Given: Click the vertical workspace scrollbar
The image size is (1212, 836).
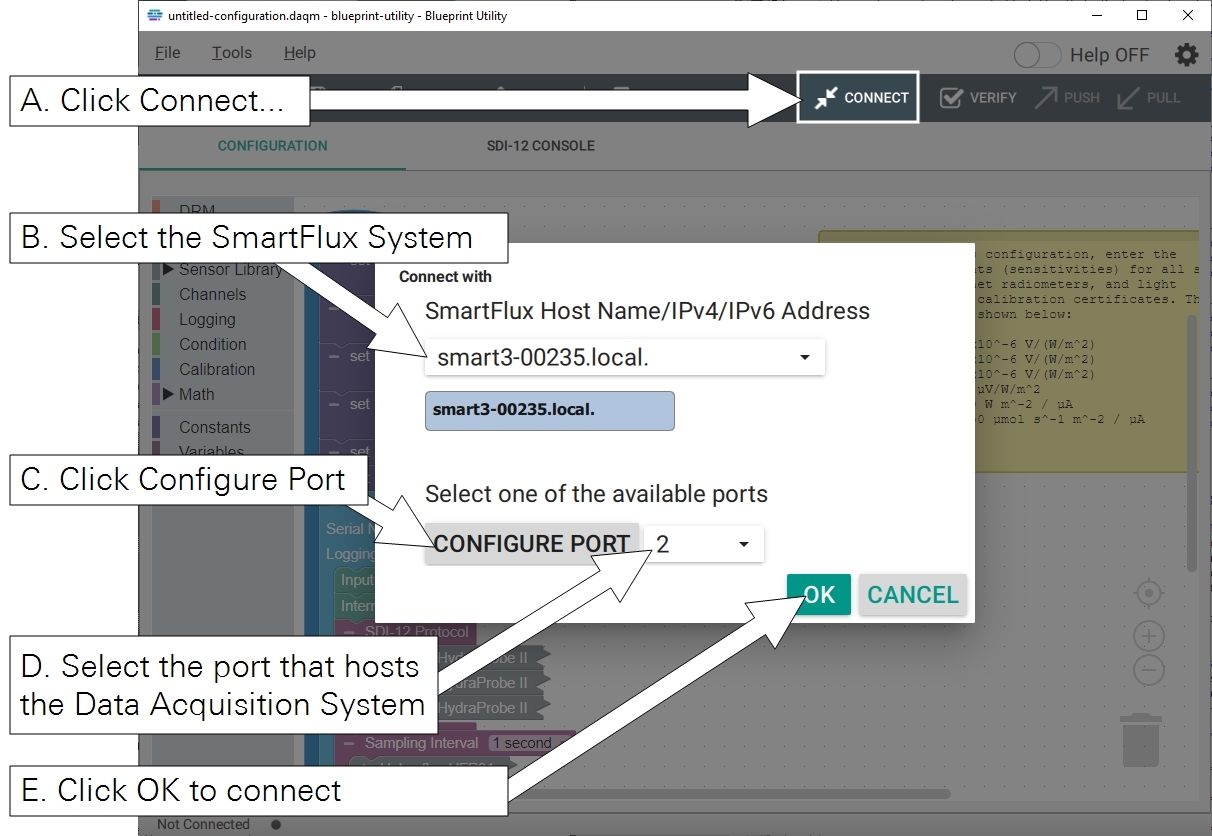Looking at the screenshot, I should (x=1191, y=443).
